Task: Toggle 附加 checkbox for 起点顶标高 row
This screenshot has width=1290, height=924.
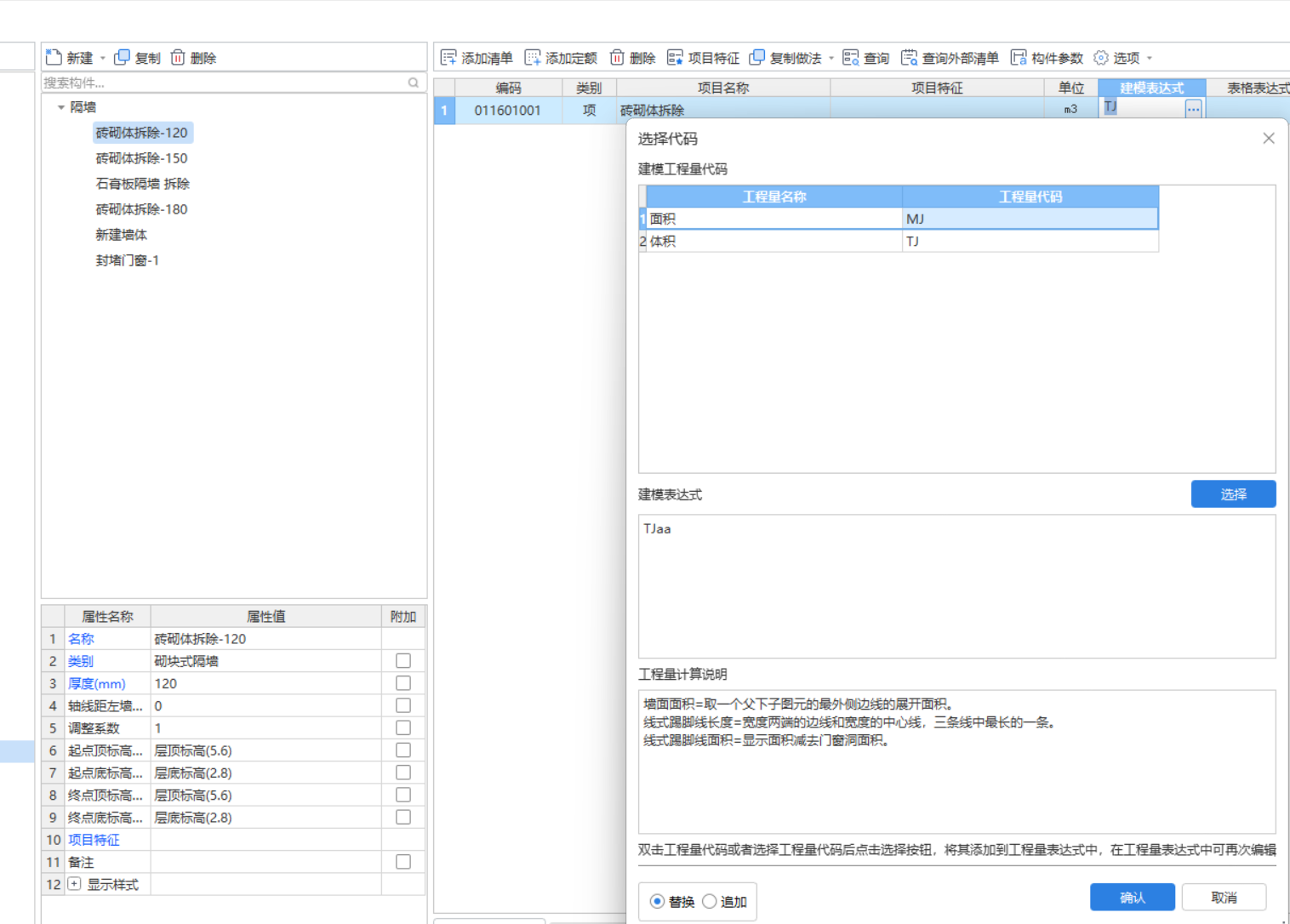Action: [403, 750]
